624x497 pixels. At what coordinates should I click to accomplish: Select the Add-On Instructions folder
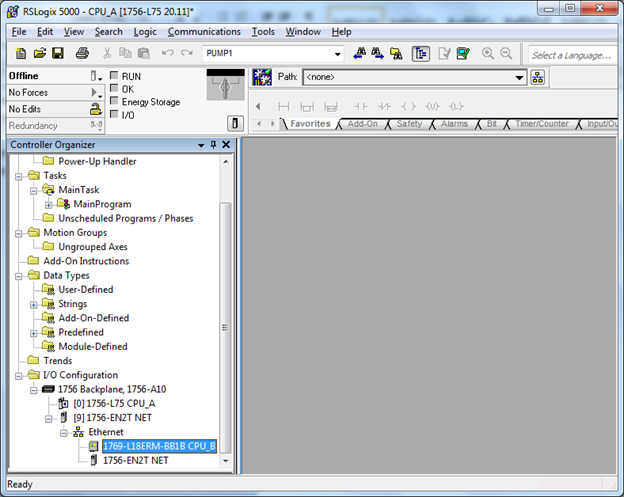(x=86, y=261)
